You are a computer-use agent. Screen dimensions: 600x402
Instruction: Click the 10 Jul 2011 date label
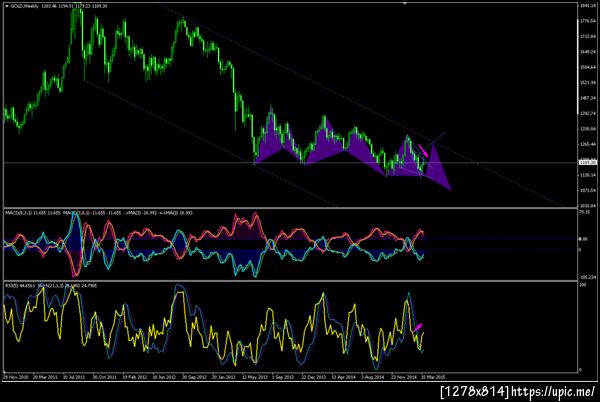[74, 377]
